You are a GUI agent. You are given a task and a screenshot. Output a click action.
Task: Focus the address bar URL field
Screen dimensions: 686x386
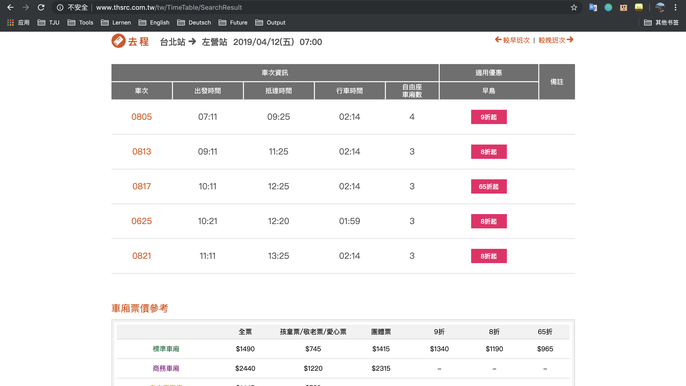tap(306, 7)
